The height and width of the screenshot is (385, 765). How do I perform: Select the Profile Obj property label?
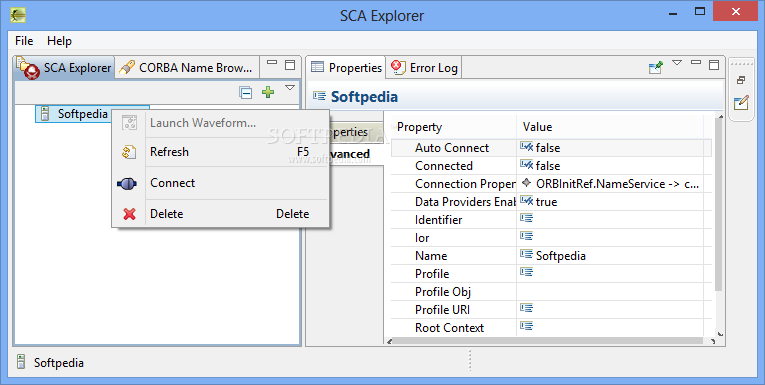(443, 292)
